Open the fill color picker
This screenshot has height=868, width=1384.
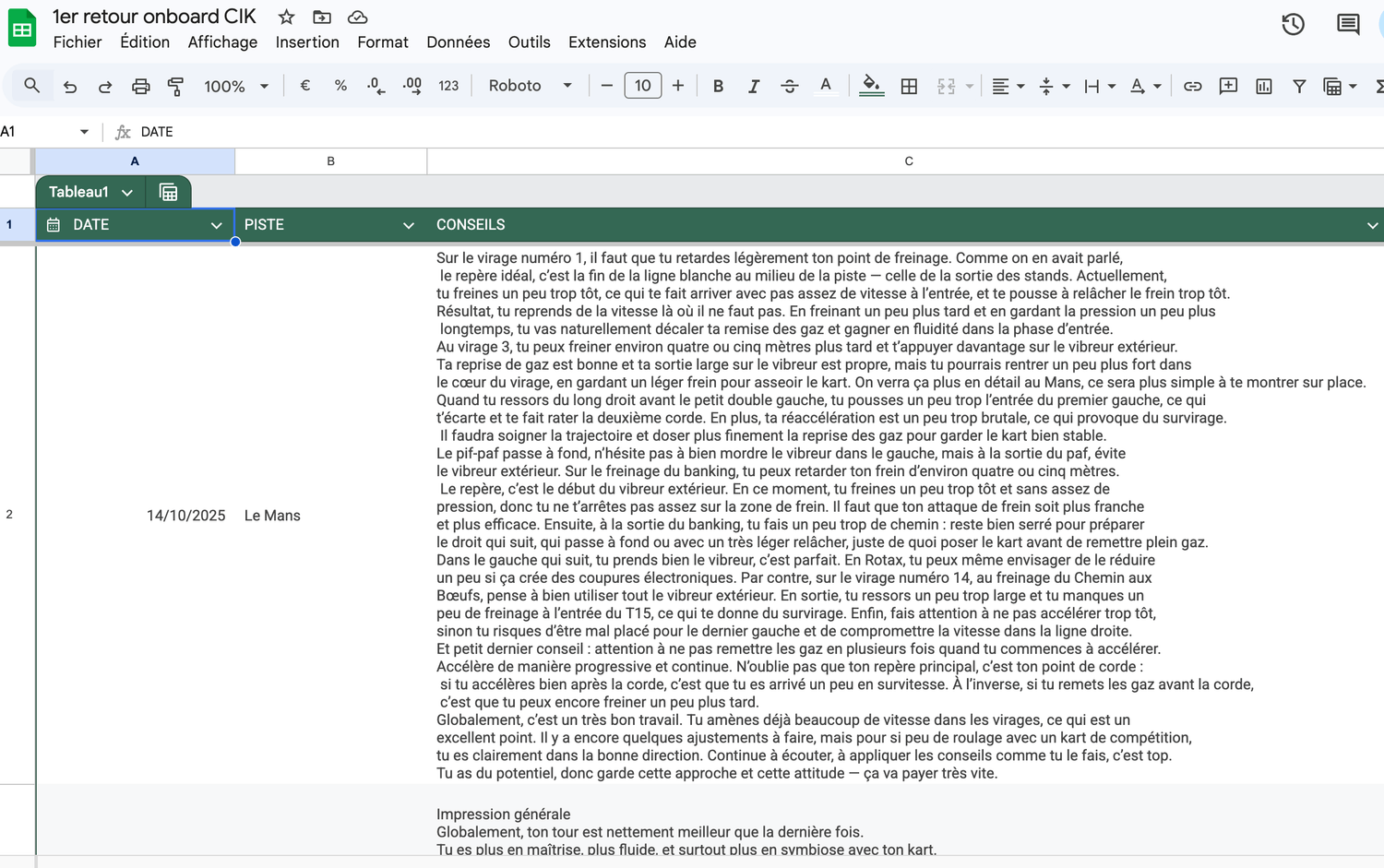871,86
